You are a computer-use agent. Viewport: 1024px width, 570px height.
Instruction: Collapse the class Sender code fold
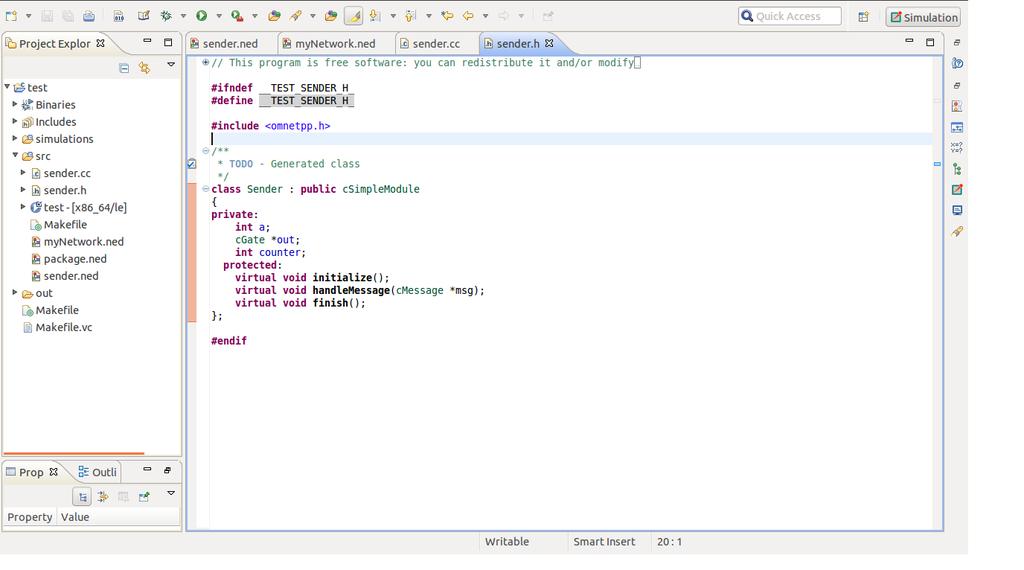[x=205, y=189]
